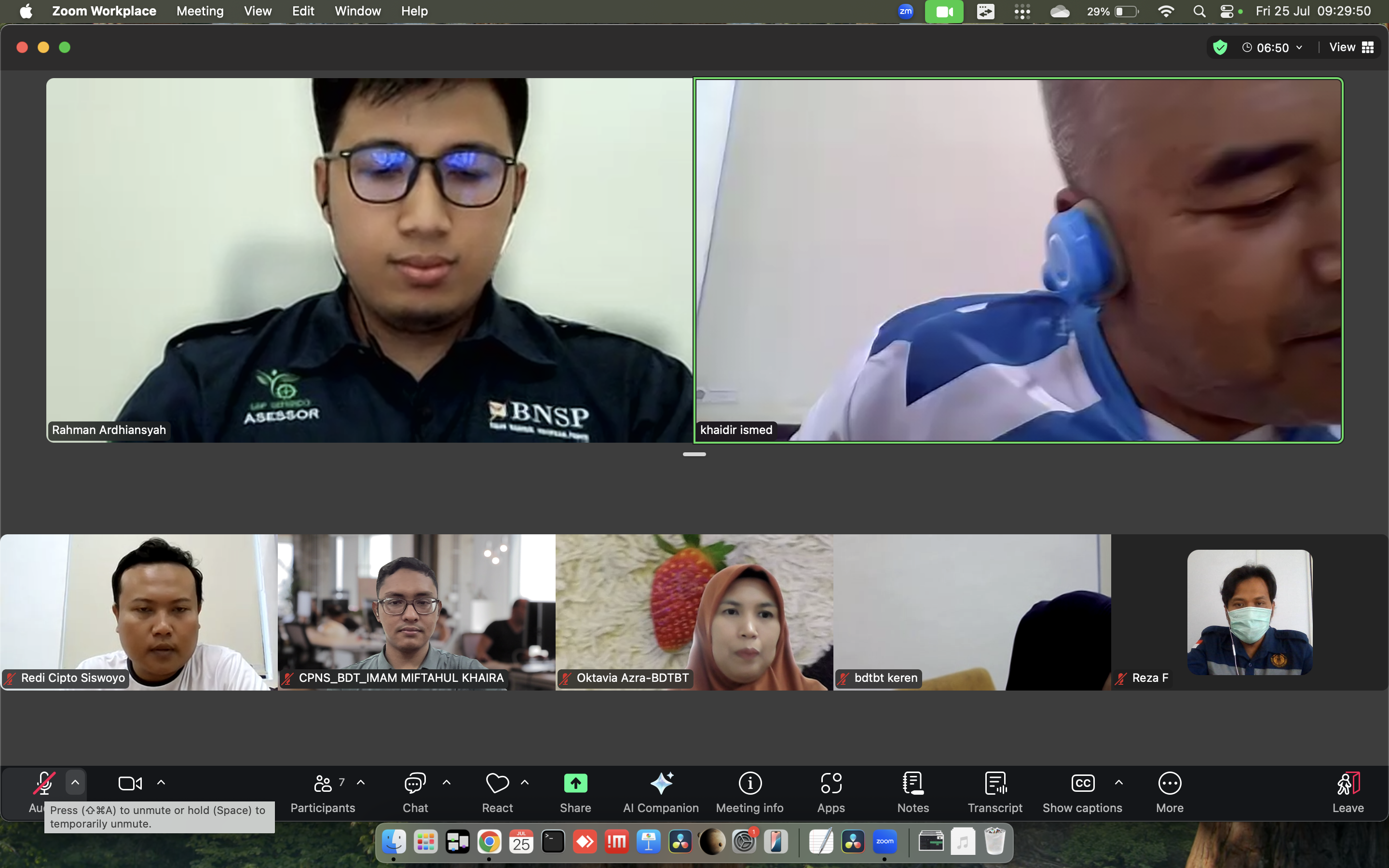Open the meeting timer 06:50 dropdown
This screenshot has width=1389, height=868.
pos(1272,48)
